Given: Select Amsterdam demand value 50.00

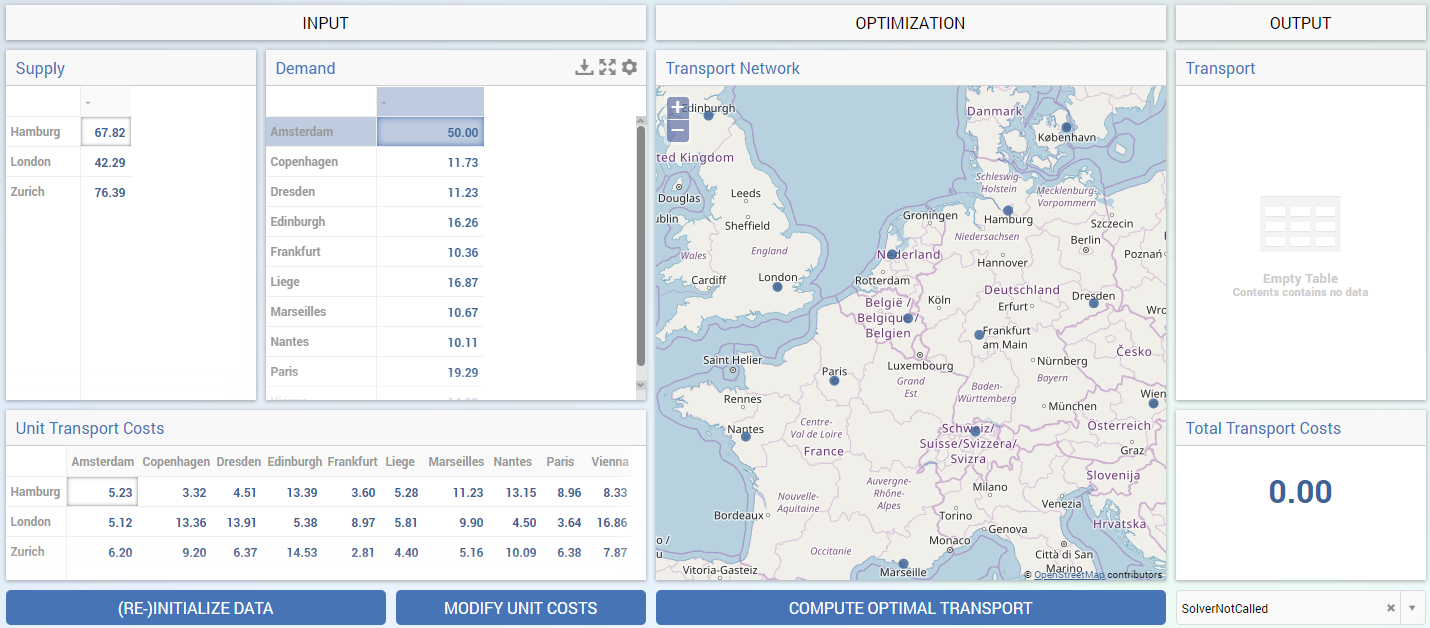Looking at the screenshot, I should (430, 132).
